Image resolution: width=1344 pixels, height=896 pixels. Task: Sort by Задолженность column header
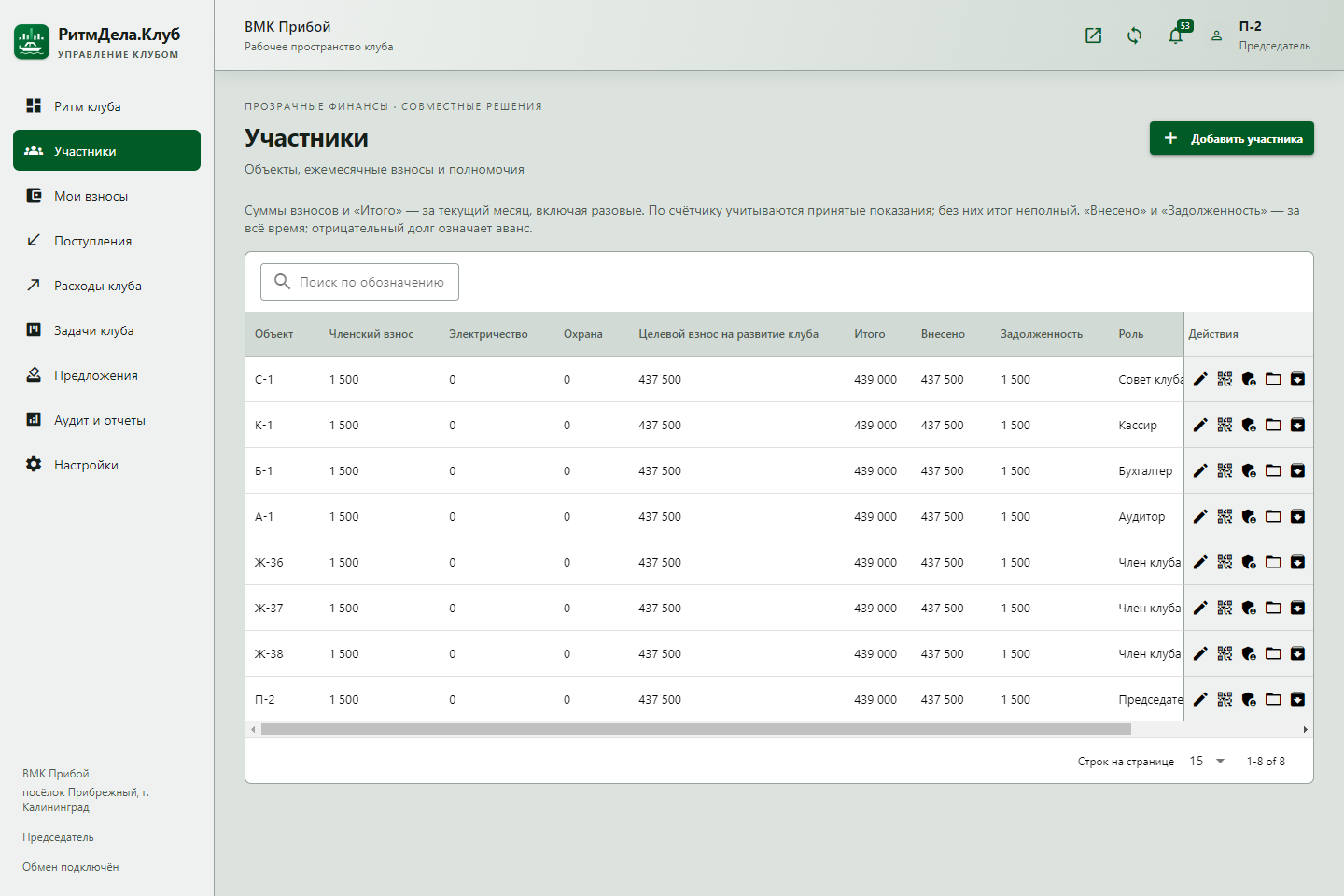(1042, 334)
